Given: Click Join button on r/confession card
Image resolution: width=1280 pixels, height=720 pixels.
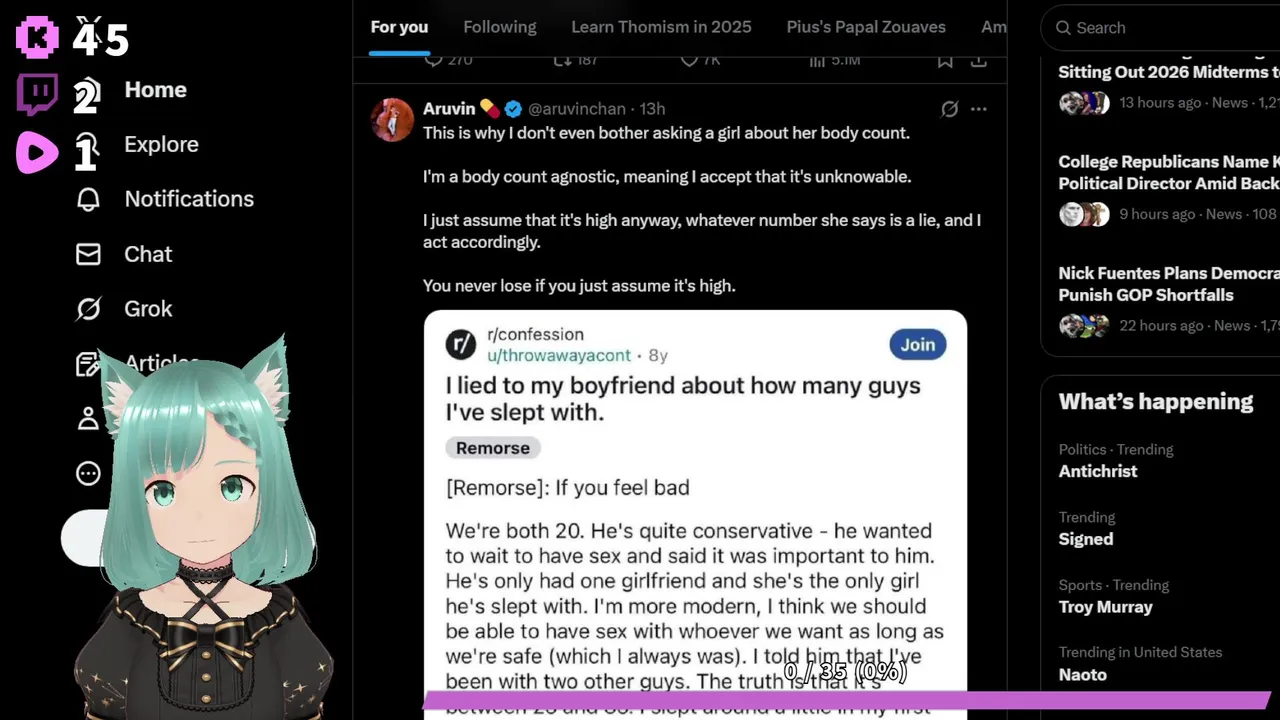Looking at the screenshot, I should pyautogui.click(x=917, y=345).
